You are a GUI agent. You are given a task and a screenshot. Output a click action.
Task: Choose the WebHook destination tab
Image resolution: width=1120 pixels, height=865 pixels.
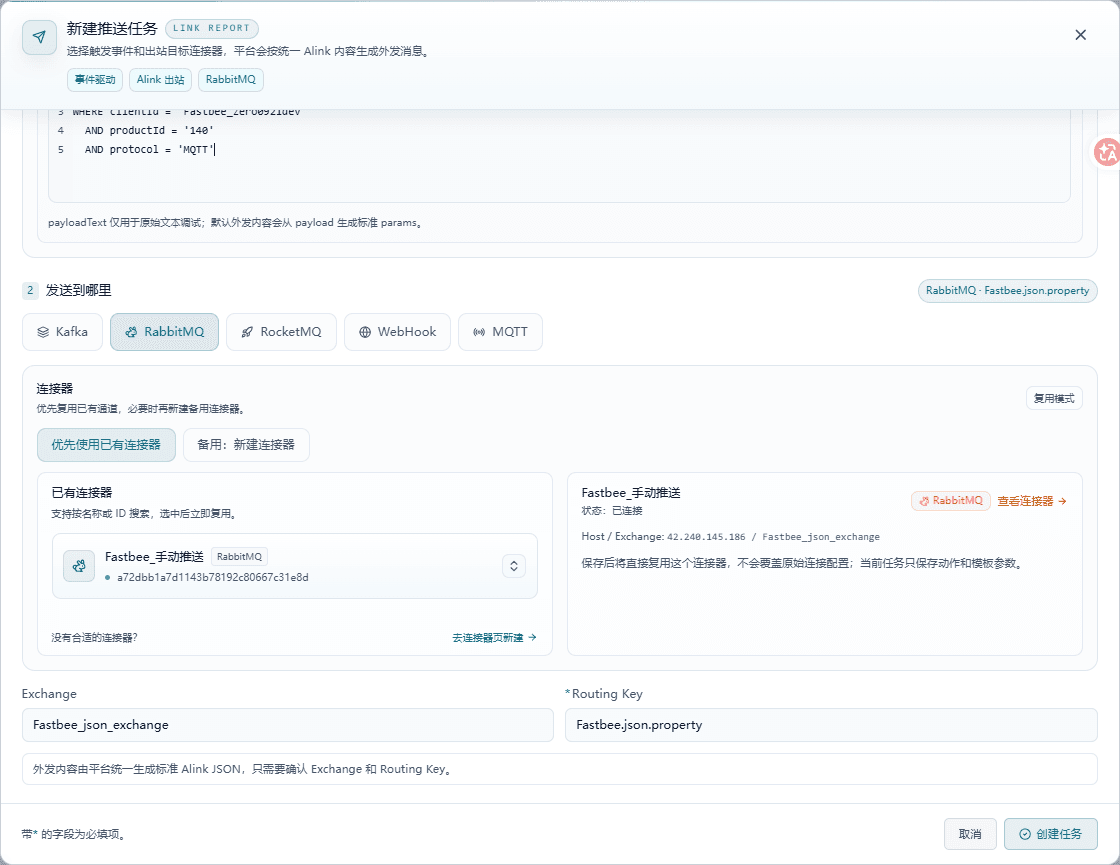pos(397,332)
